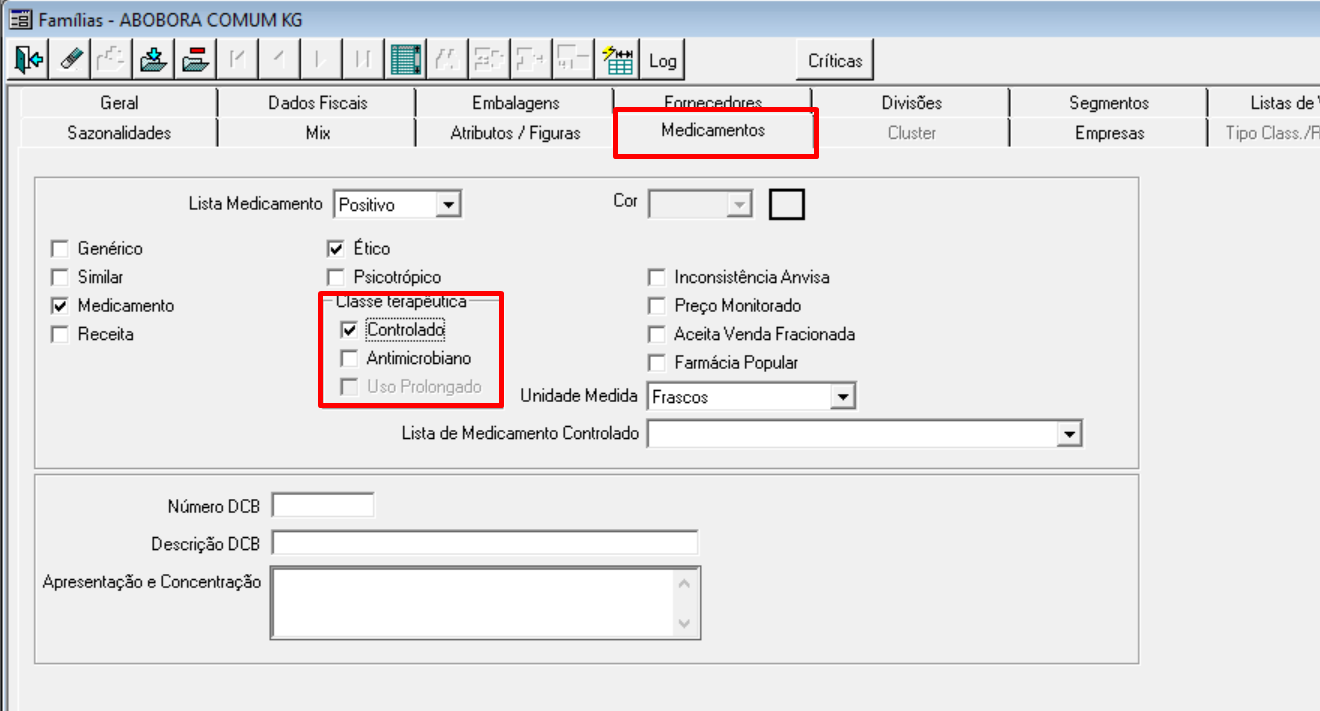This screenshot has width=1320, height=711.
Task: Click the text area scroll down arrow
Action: pyautogui.click(x=684, y=622)
